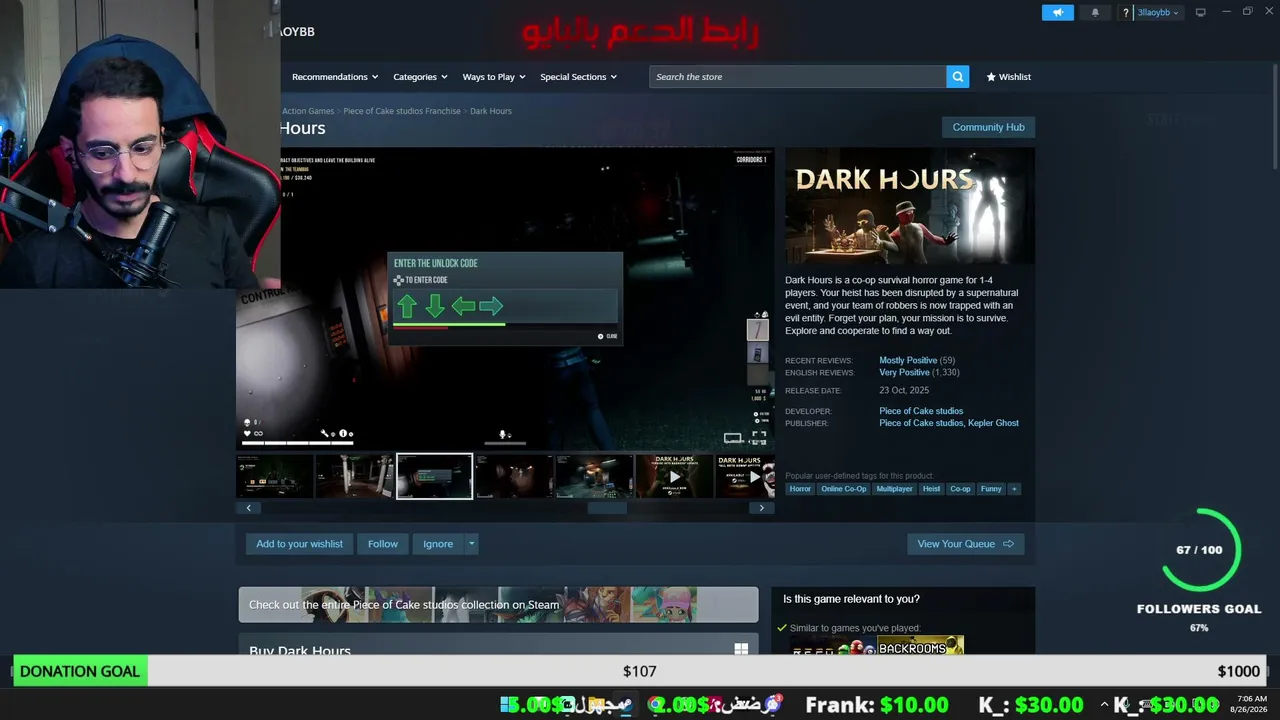
Task: Open the Recommendations dropdown menu
Action: coord(335,77)
